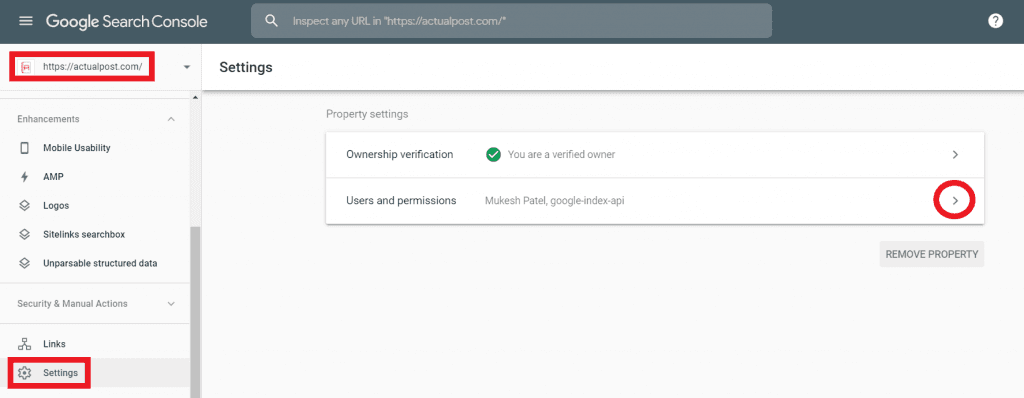1024x398 pixels.
Task: Click the URL inspection search field
Action: click(511, 21)
